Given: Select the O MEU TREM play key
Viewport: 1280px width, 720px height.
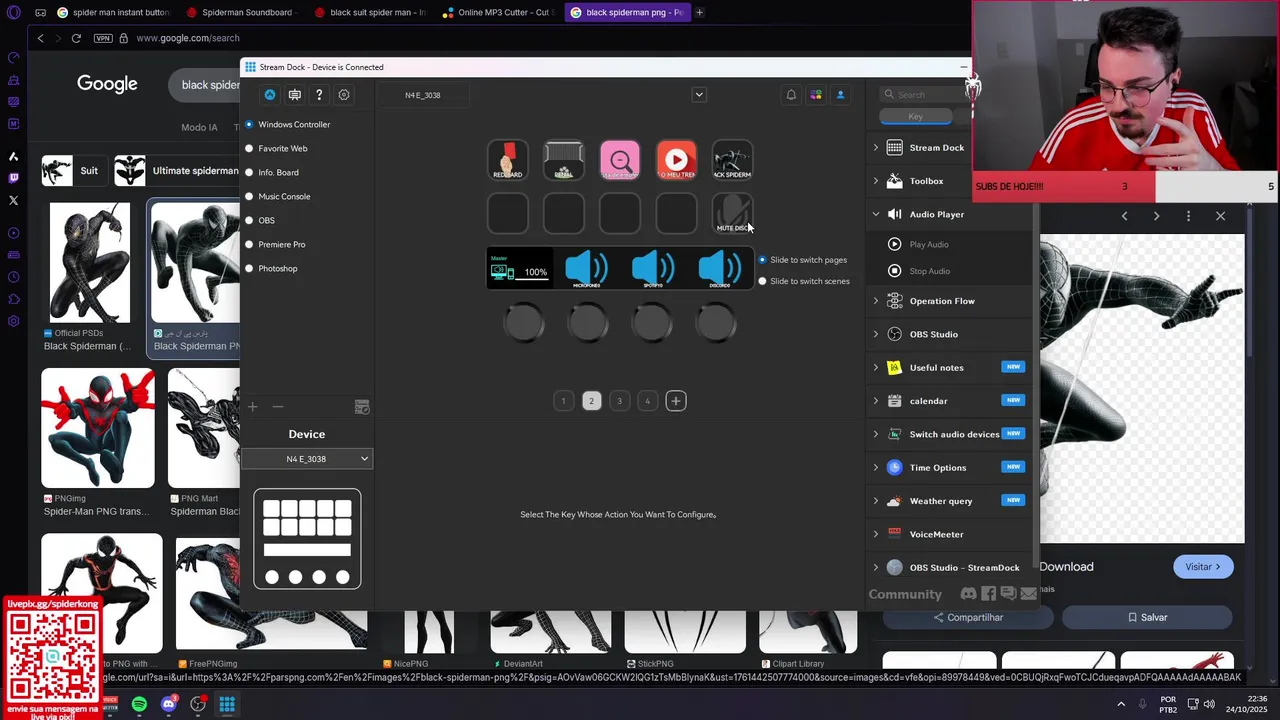Looking at the screenshot, I should coord(676,160).
